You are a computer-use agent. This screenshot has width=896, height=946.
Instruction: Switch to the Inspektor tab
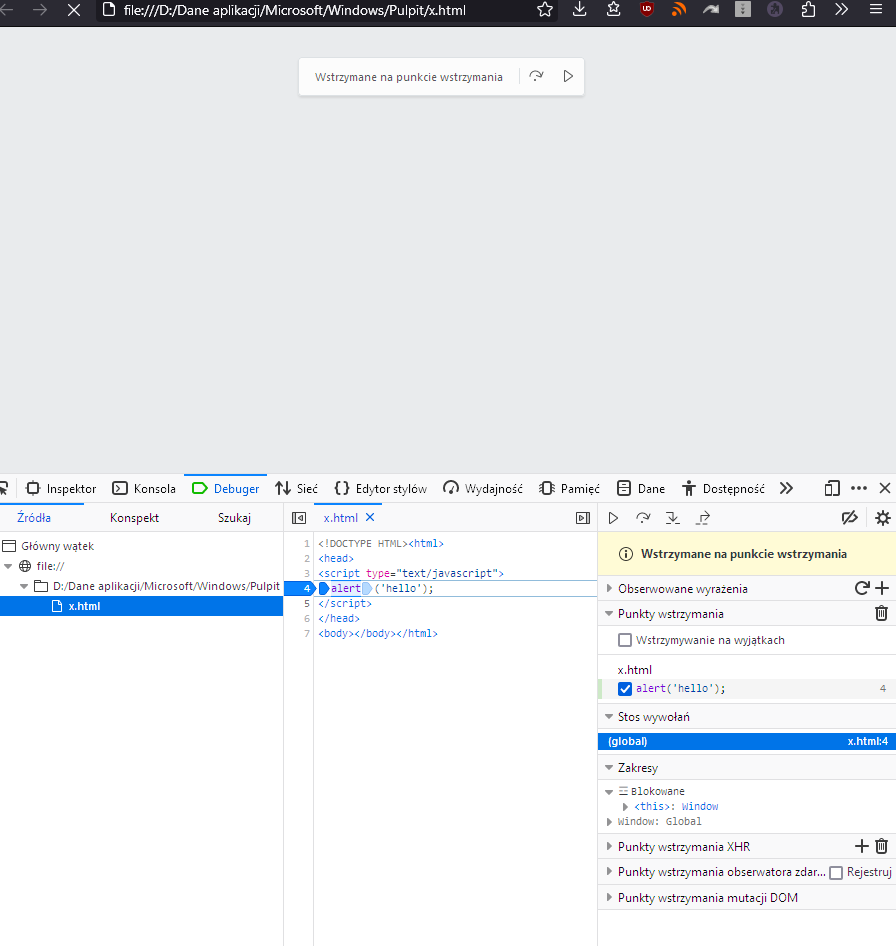point(61,488)
